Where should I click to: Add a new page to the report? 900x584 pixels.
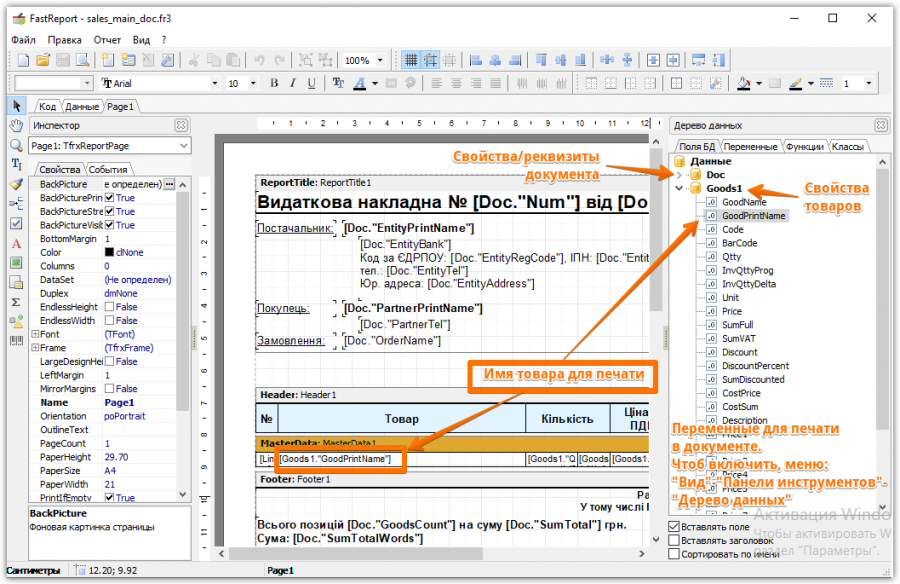click(108, 60)
